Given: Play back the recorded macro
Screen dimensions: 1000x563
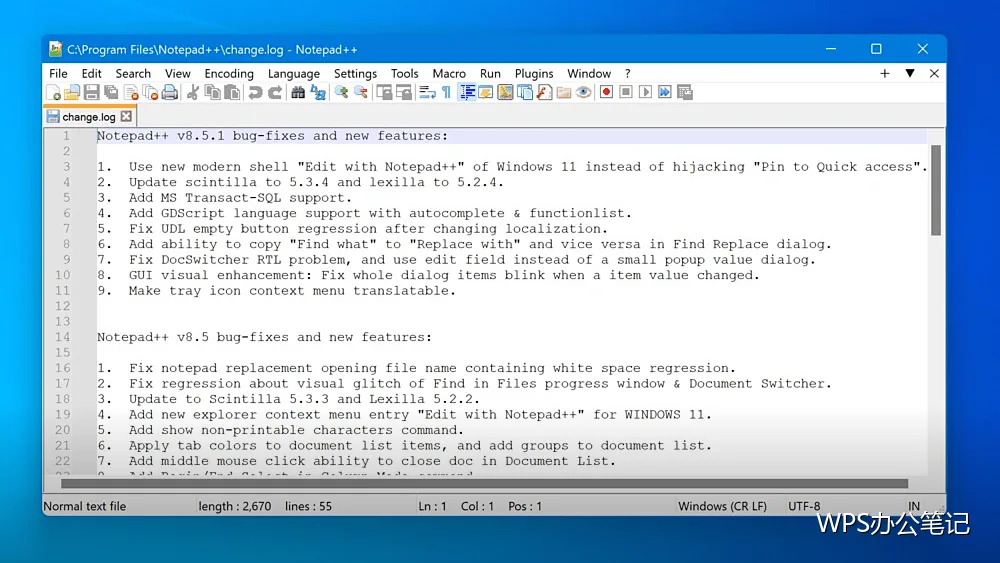Looking at the screenshot, I should coord(645,92).
